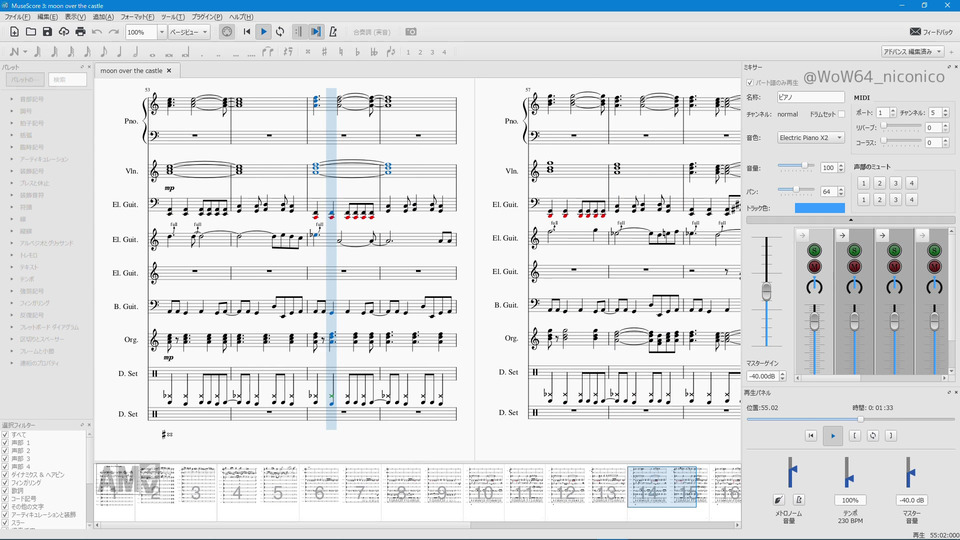Toggle the 'パート譜のみ再生' checkbox
This screenshot has width=960, height=540.
pyautogui.click(x=749, y=82)
